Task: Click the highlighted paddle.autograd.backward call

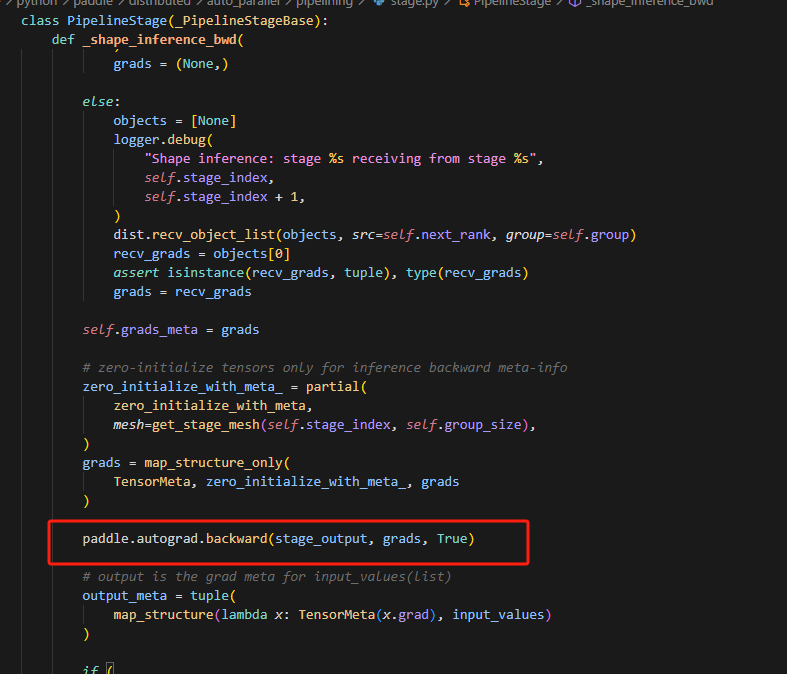Action: click(x=278, y=539)
